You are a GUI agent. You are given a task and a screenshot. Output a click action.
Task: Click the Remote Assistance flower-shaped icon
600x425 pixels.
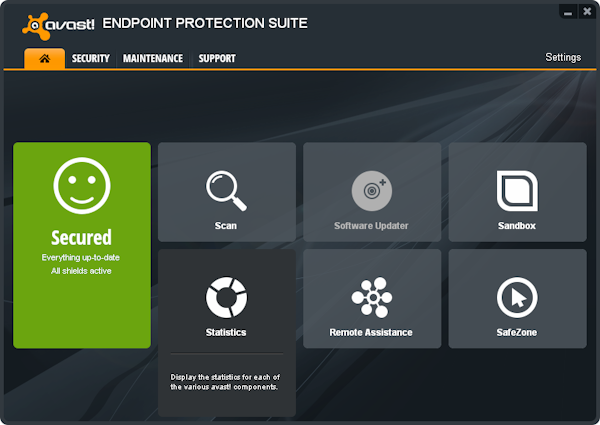[x=371, y=297]
